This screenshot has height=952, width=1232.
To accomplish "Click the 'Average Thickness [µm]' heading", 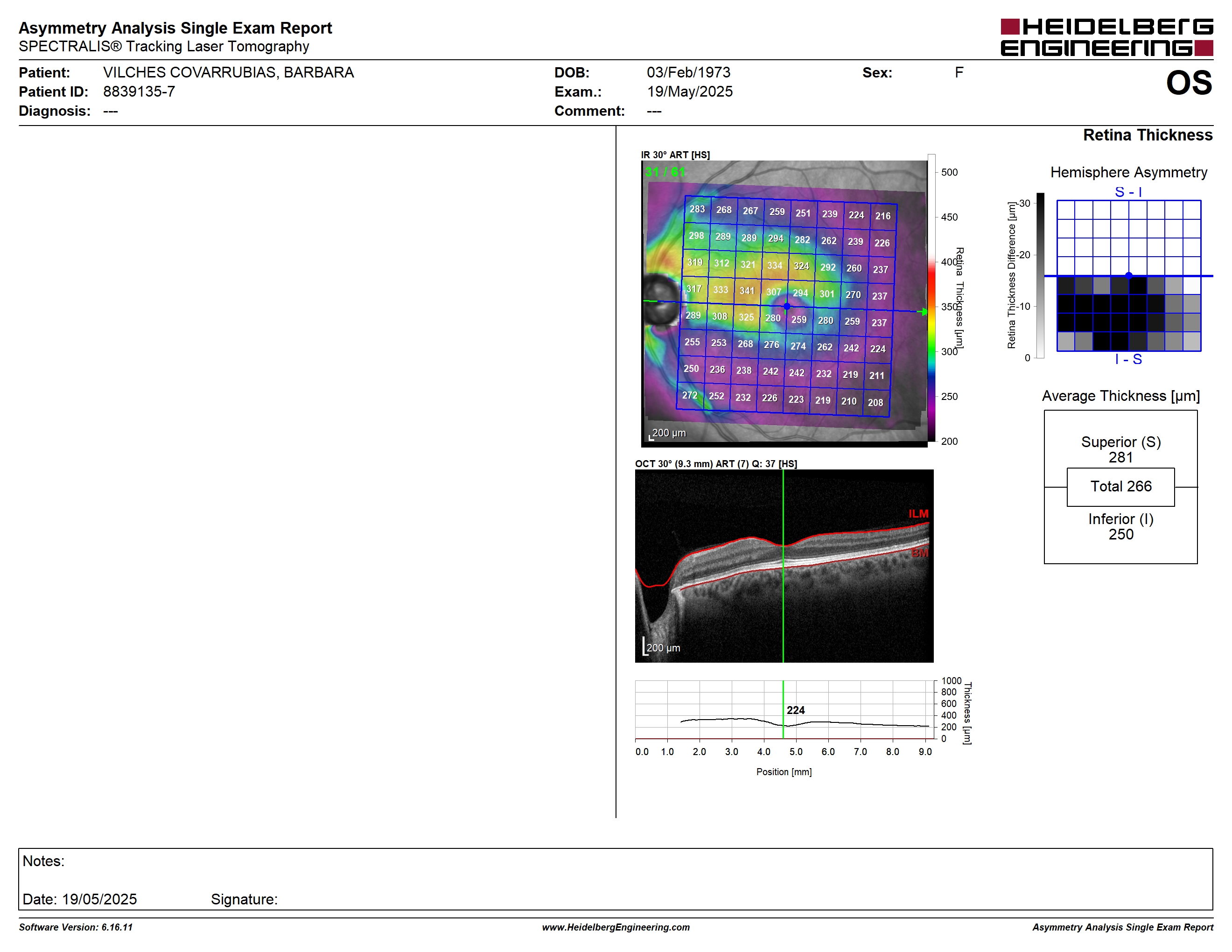I will pos(1121,396).
